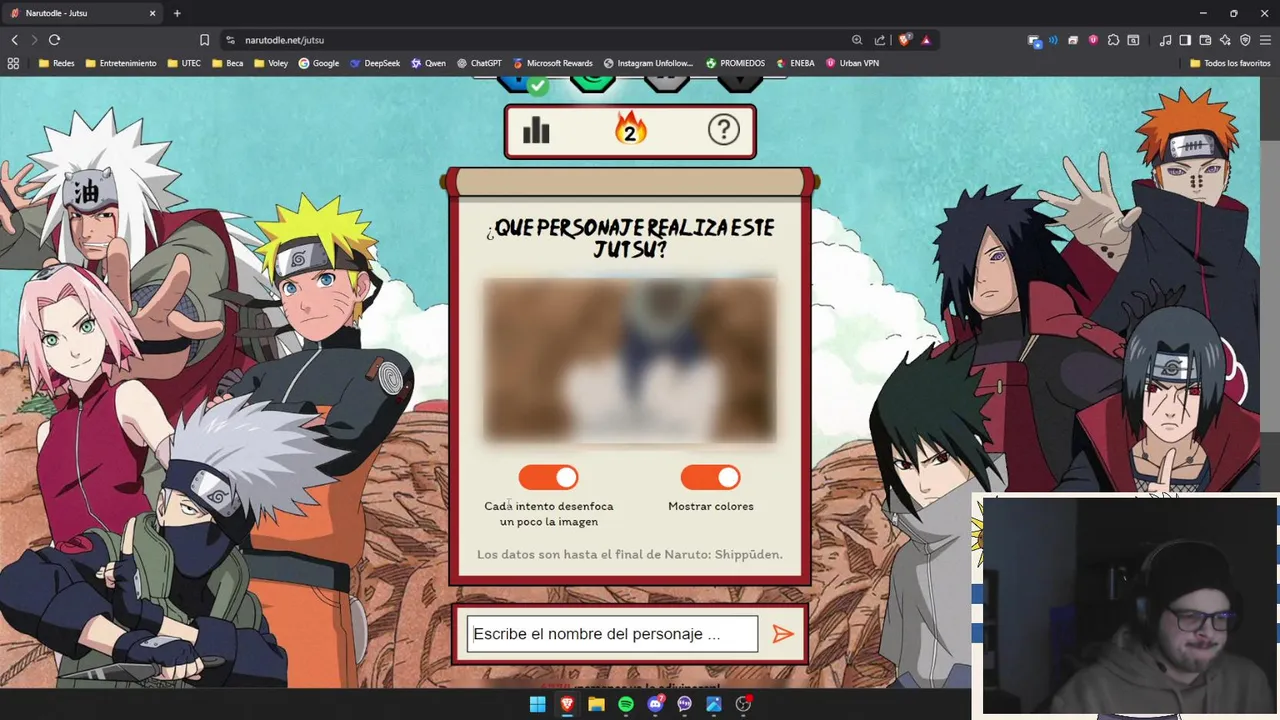
Task: Open the Brave VPN shield icon
Action: coord(1245,40)
